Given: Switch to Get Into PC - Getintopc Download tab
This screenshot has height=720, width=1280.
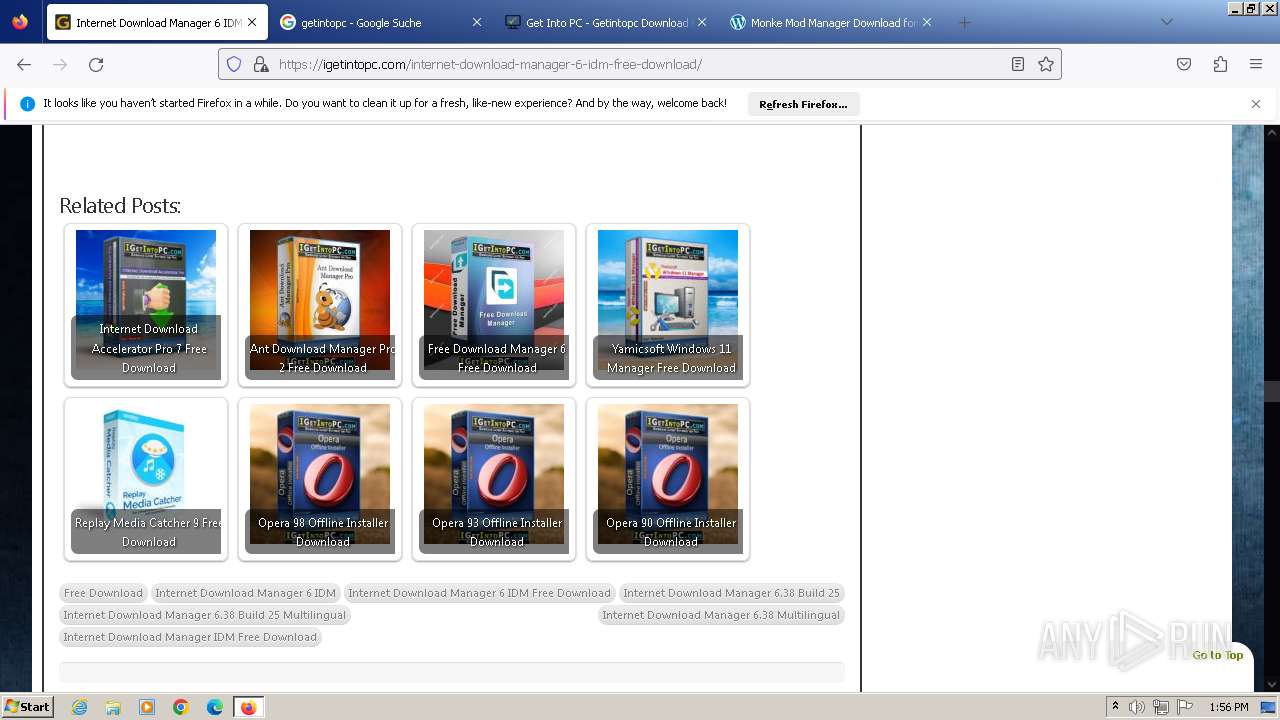Looking at the screenshot, I should point(606,22).
